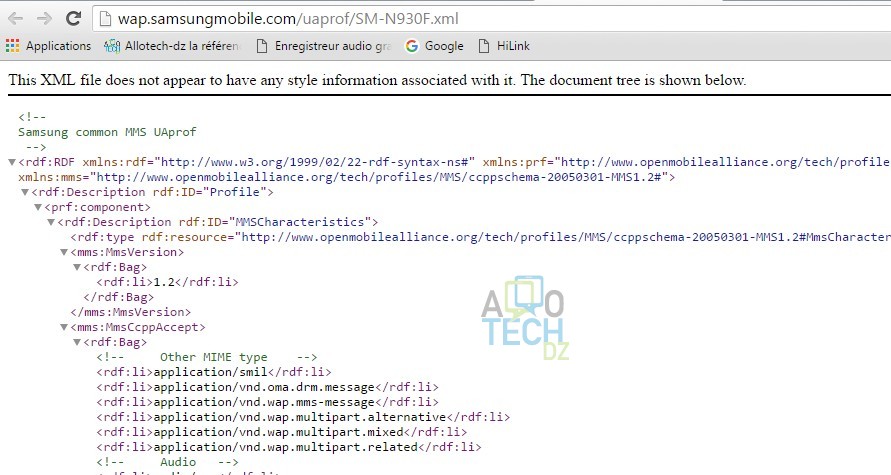
Task: Click the vnd.wap.multipart.mixed line
Action: pyautogui.click(x=282, y=432)
